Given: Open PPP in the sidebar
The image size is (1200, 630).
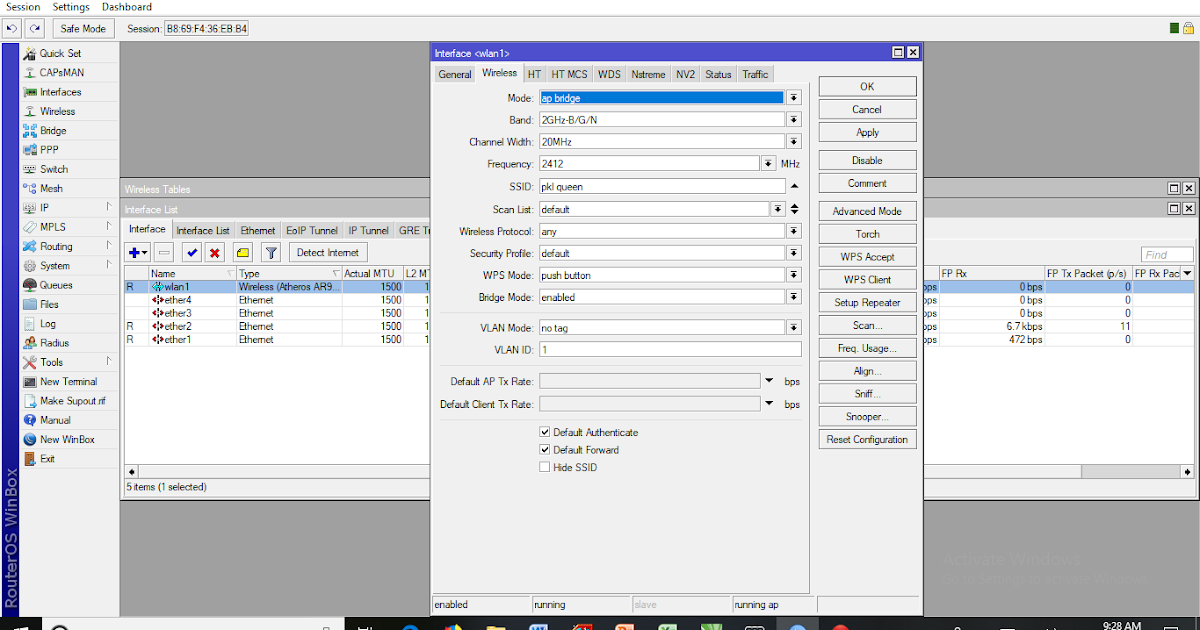Looking at the screenshot, I should 49,150.
